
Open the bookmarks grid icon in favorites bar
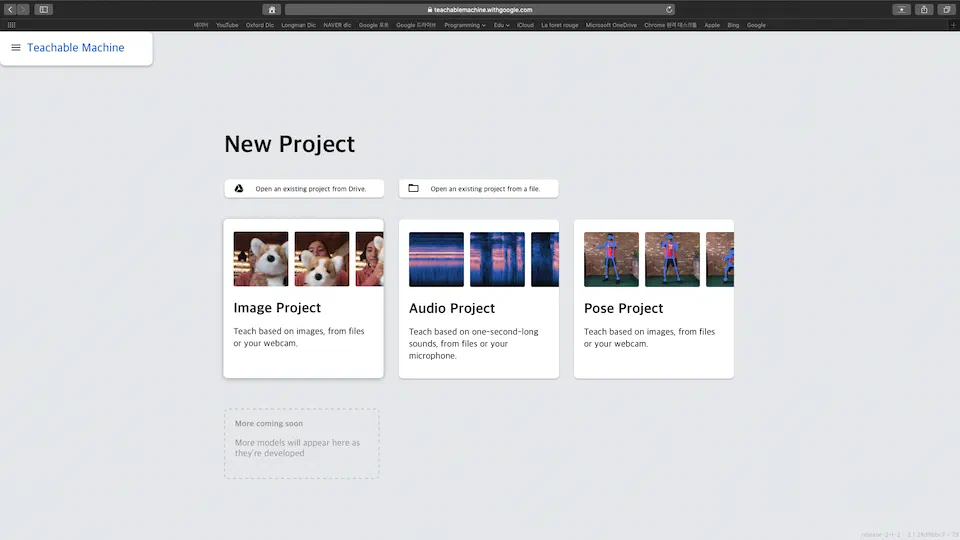[x=11, y=25]
